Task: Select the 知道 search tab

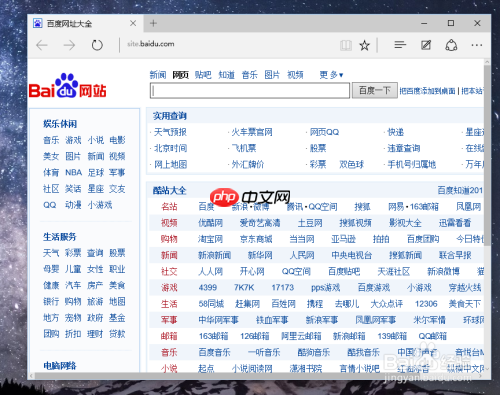Action: coord(226,75)
